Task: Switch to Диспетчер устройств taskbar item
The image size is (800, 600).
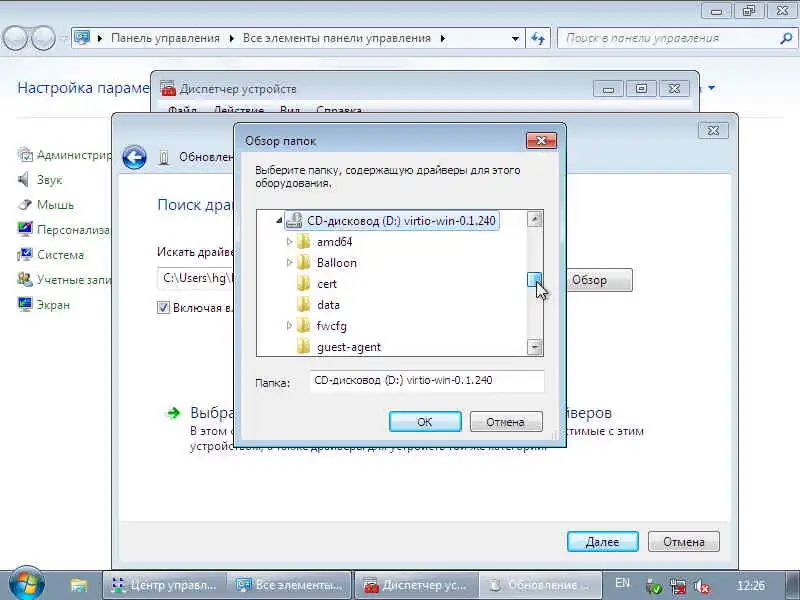Action: pyautogui.click(x=416, y=585)
